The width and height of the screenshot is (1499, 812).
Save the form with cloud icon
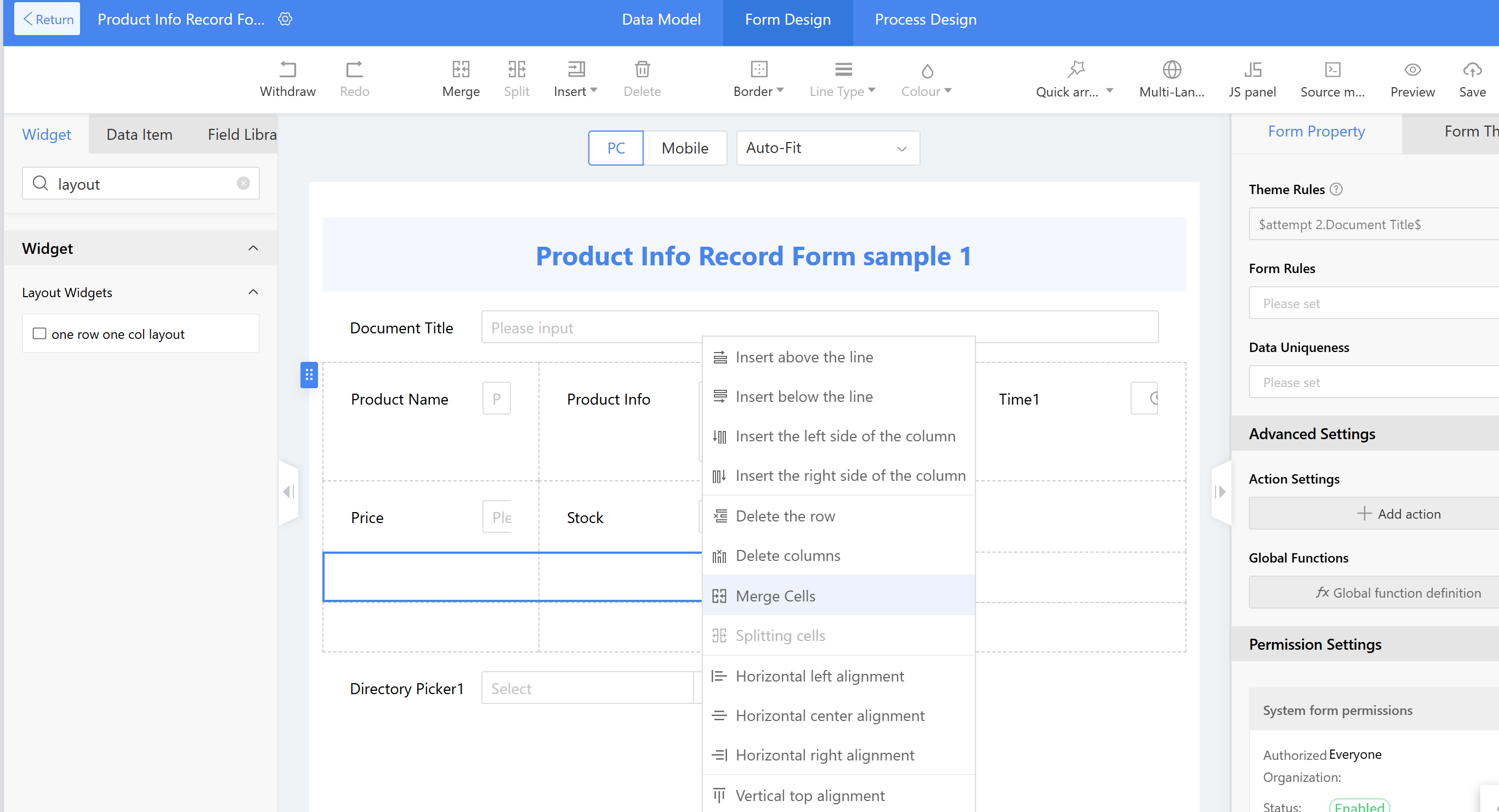point(1472,70)
